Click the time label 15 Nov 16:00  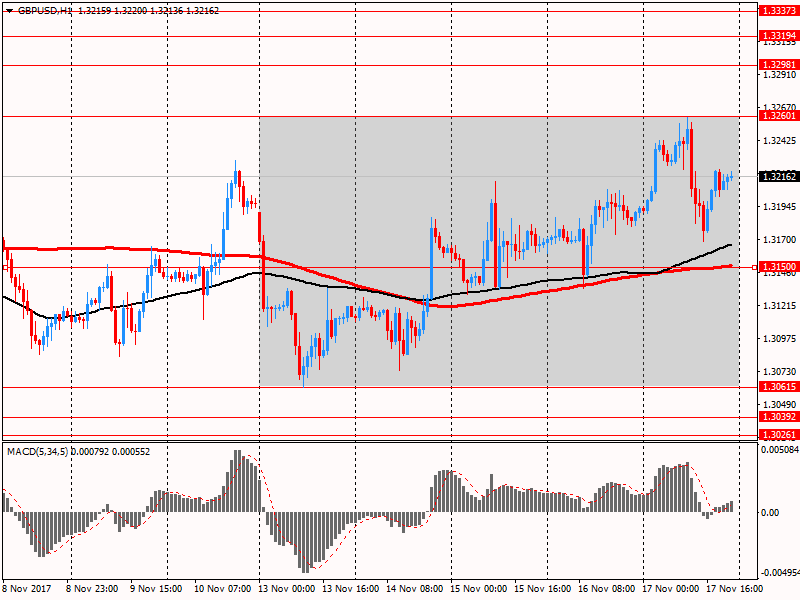(x=542, y=588)
